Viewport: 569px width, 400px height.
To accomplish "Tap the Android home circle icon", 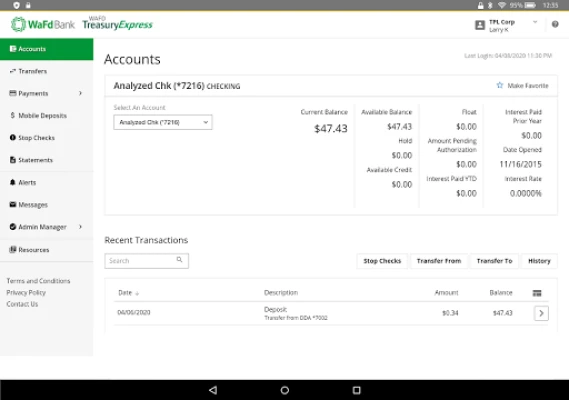I will [284, 390].
